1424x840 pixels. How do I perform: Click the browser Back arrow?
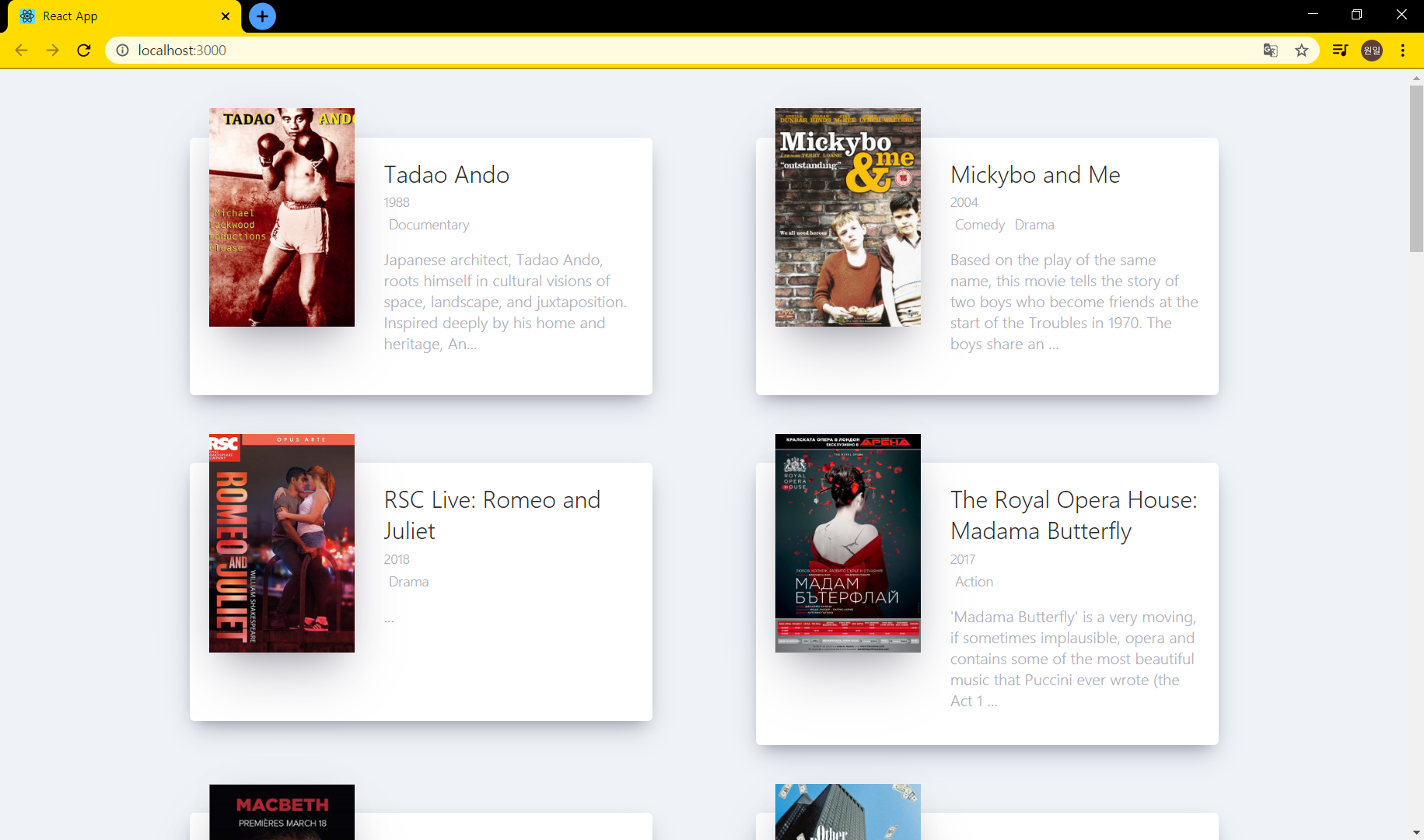click(21, 51)
